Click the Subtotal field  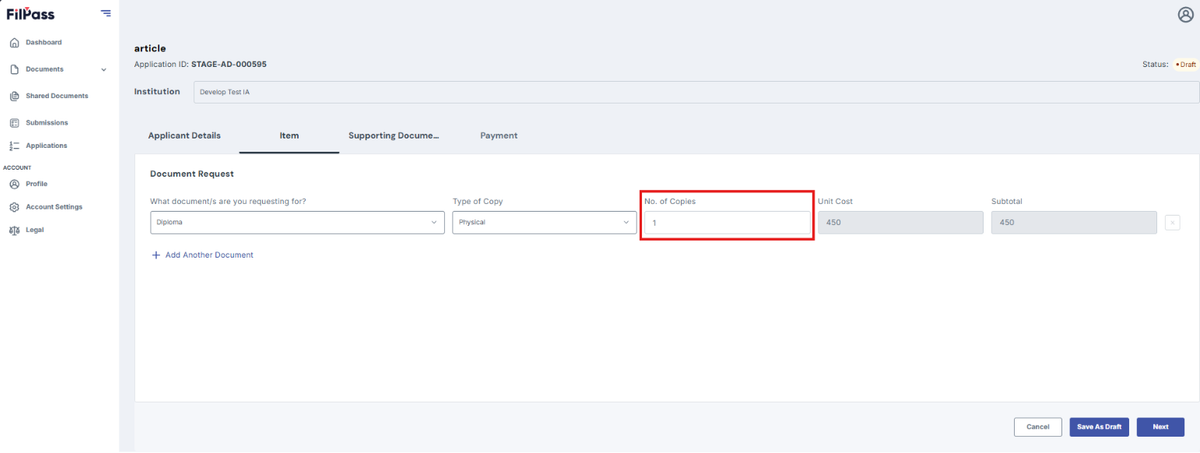(1075, 222)
